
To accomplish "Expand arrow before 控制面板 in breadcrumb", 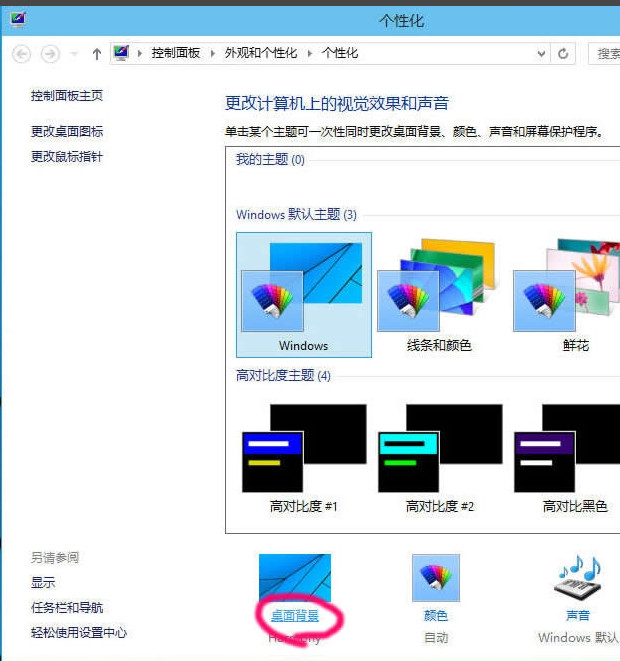I will point(140,54).
